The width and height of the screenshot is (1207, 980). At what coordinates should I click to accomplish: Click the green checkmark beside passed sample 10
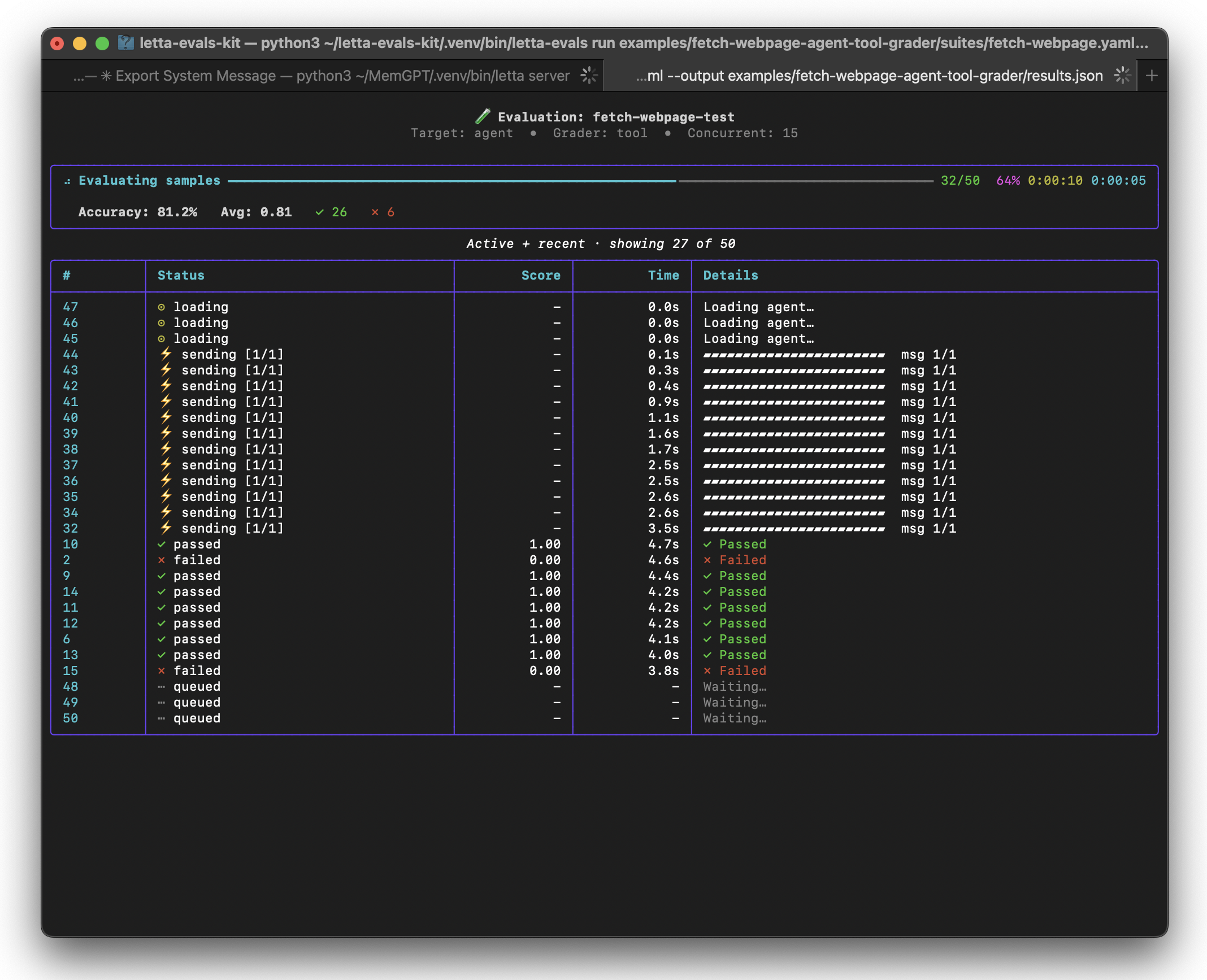[162, 544]
